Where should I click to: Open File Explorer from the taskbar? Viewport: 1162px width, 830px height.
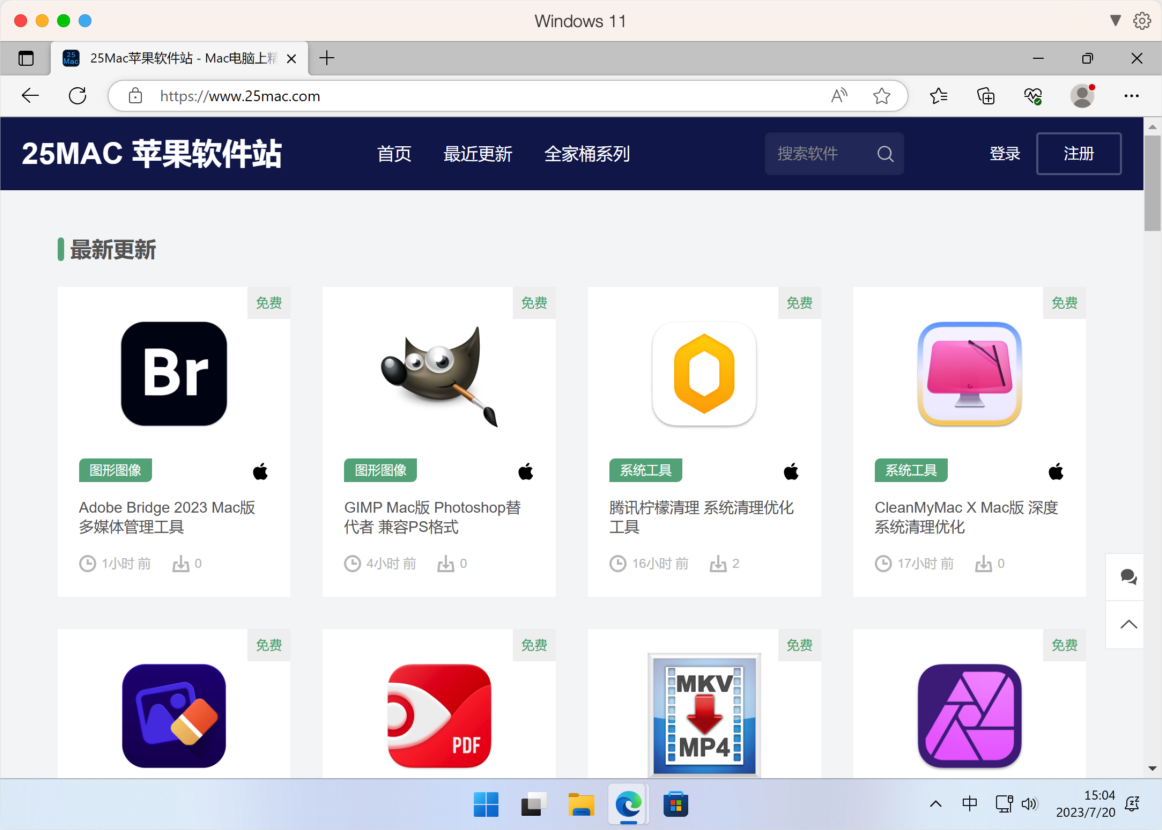(581, 804)
